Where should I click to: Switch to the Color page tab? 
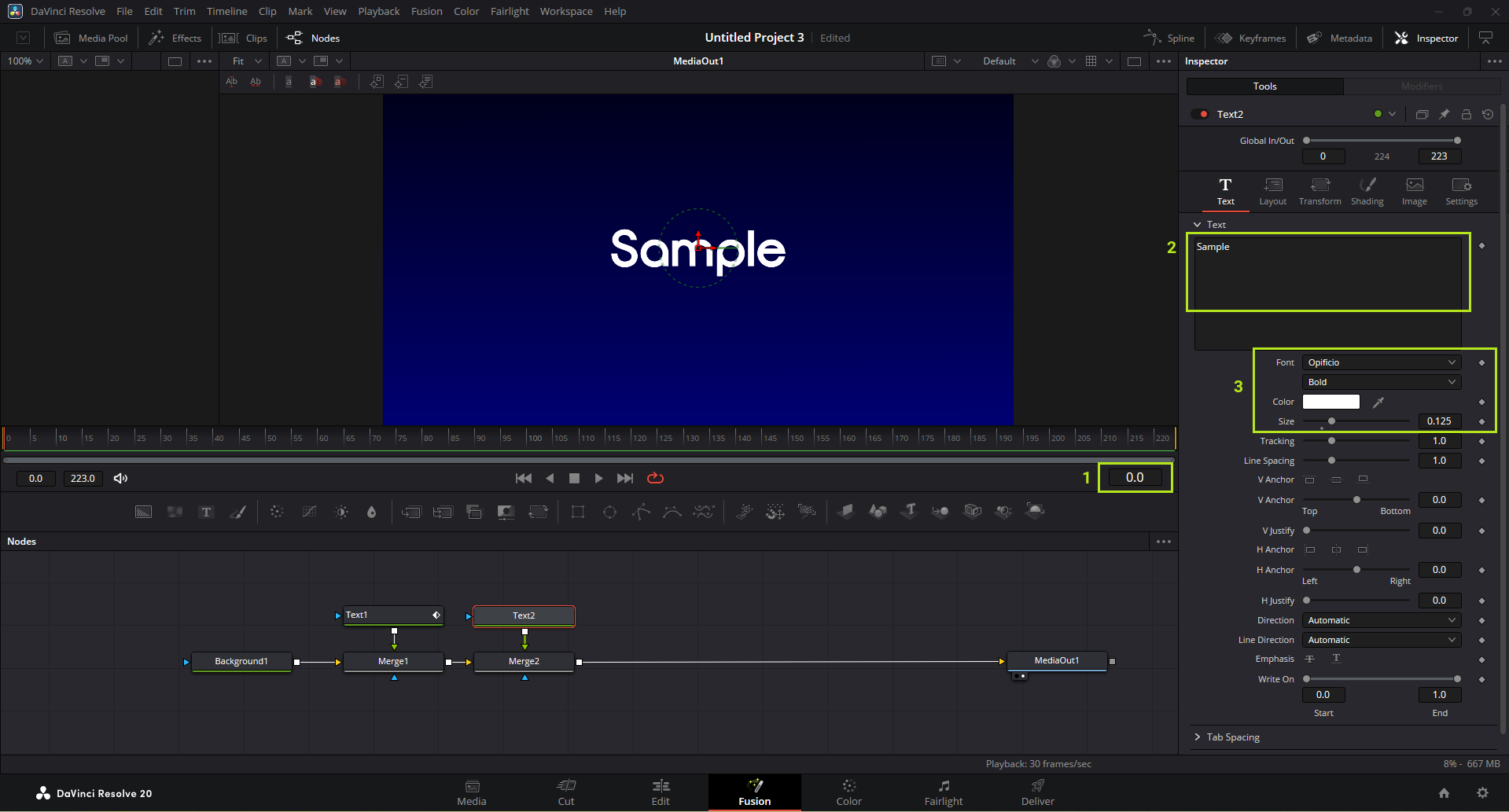[848, 792]
